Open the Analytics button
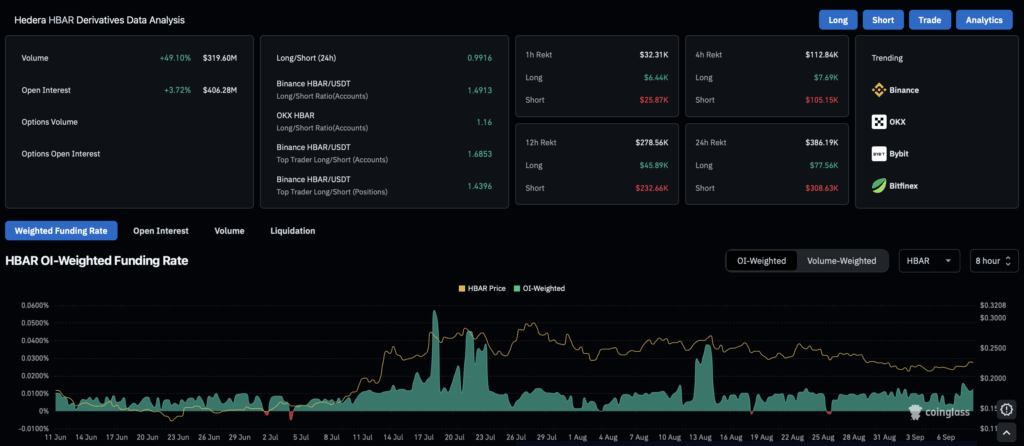 tap(984, 20)
